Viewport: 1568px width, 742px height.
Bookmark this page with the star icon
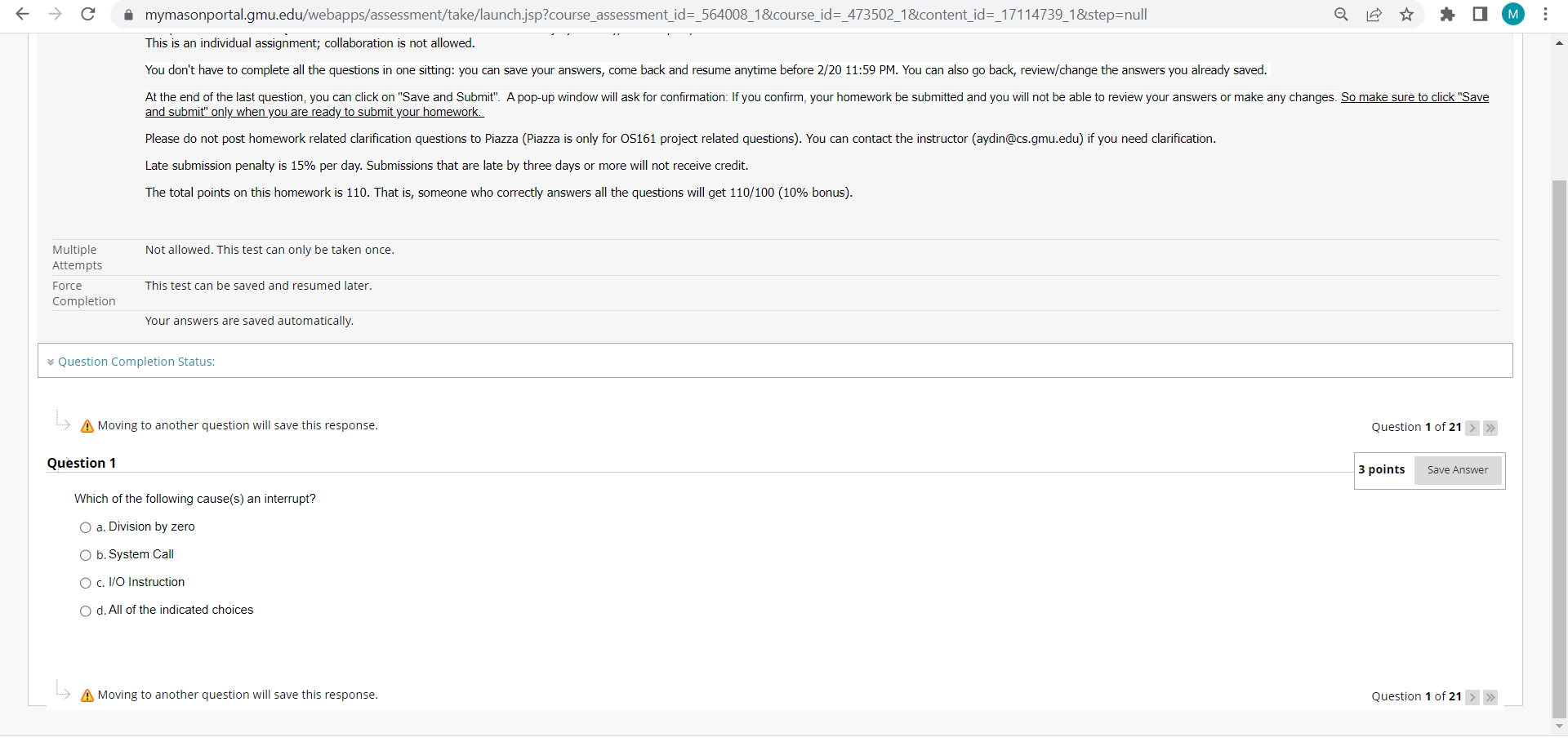pos(1406,14)
